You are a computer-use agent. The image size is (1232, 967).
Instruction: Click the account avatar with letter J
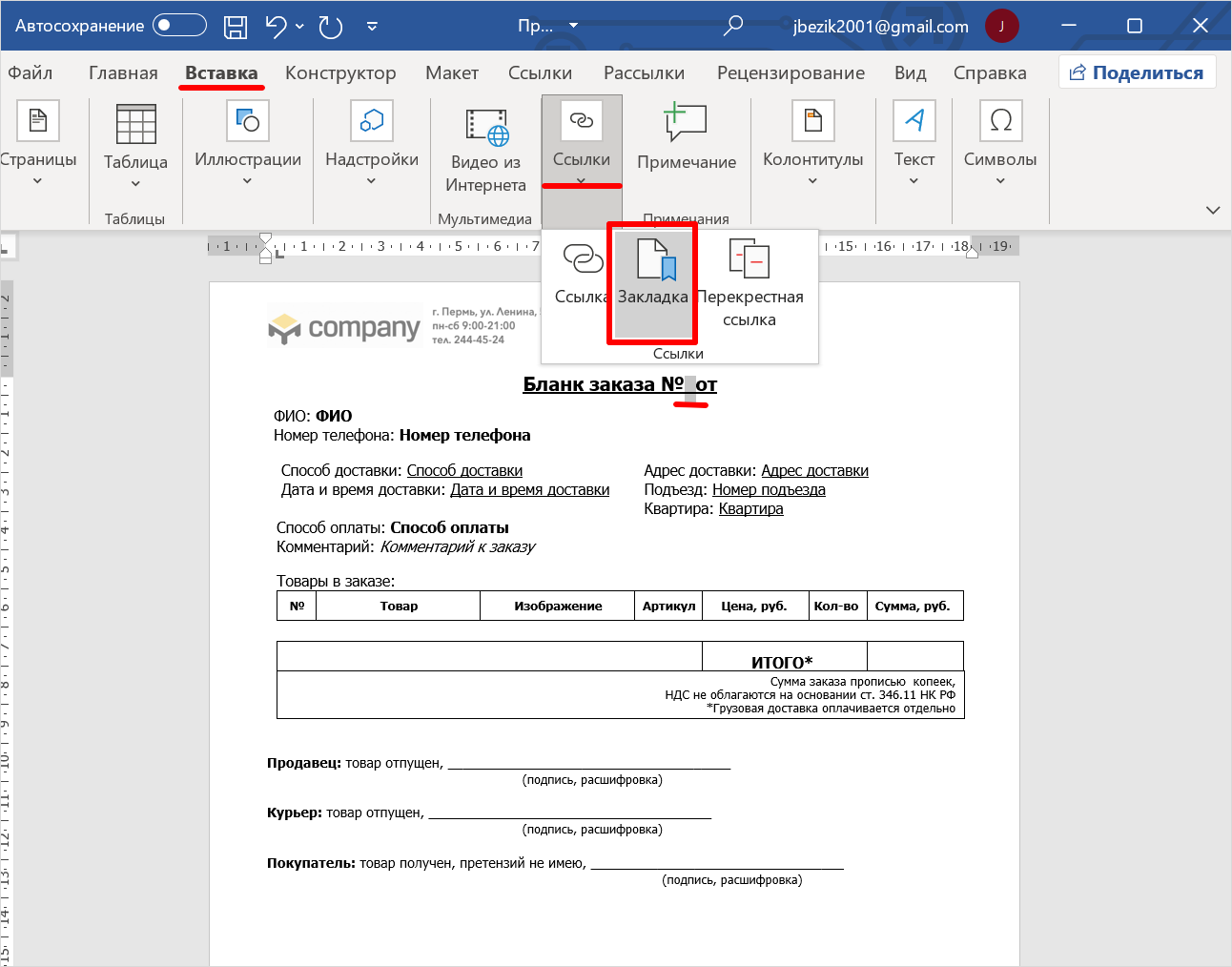(1001, 26)
